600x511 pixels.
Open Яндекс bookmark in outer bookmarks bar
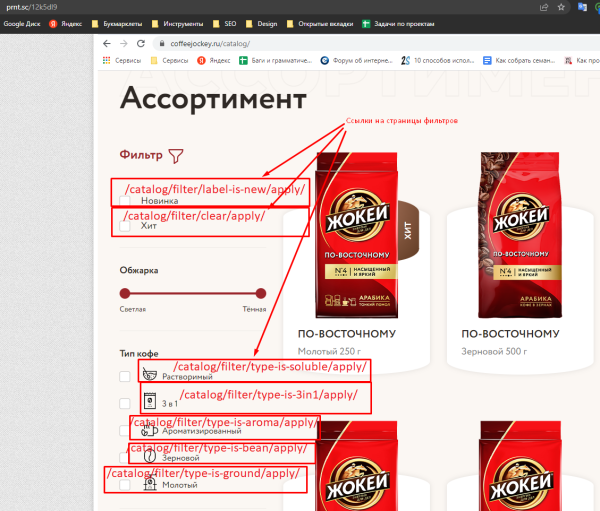(65, 24)
